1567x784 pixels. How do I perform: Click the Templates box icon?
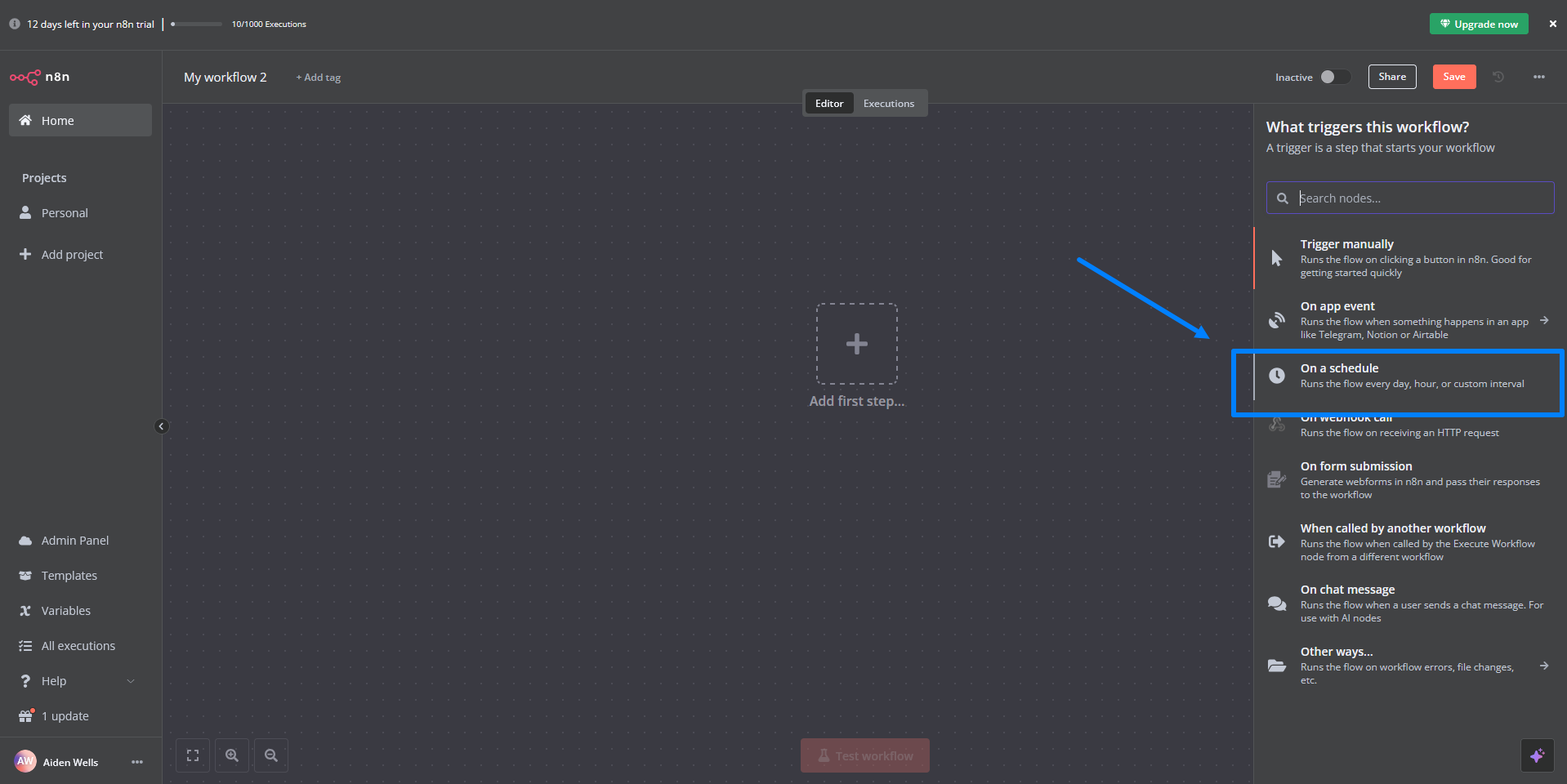point(25,575)
